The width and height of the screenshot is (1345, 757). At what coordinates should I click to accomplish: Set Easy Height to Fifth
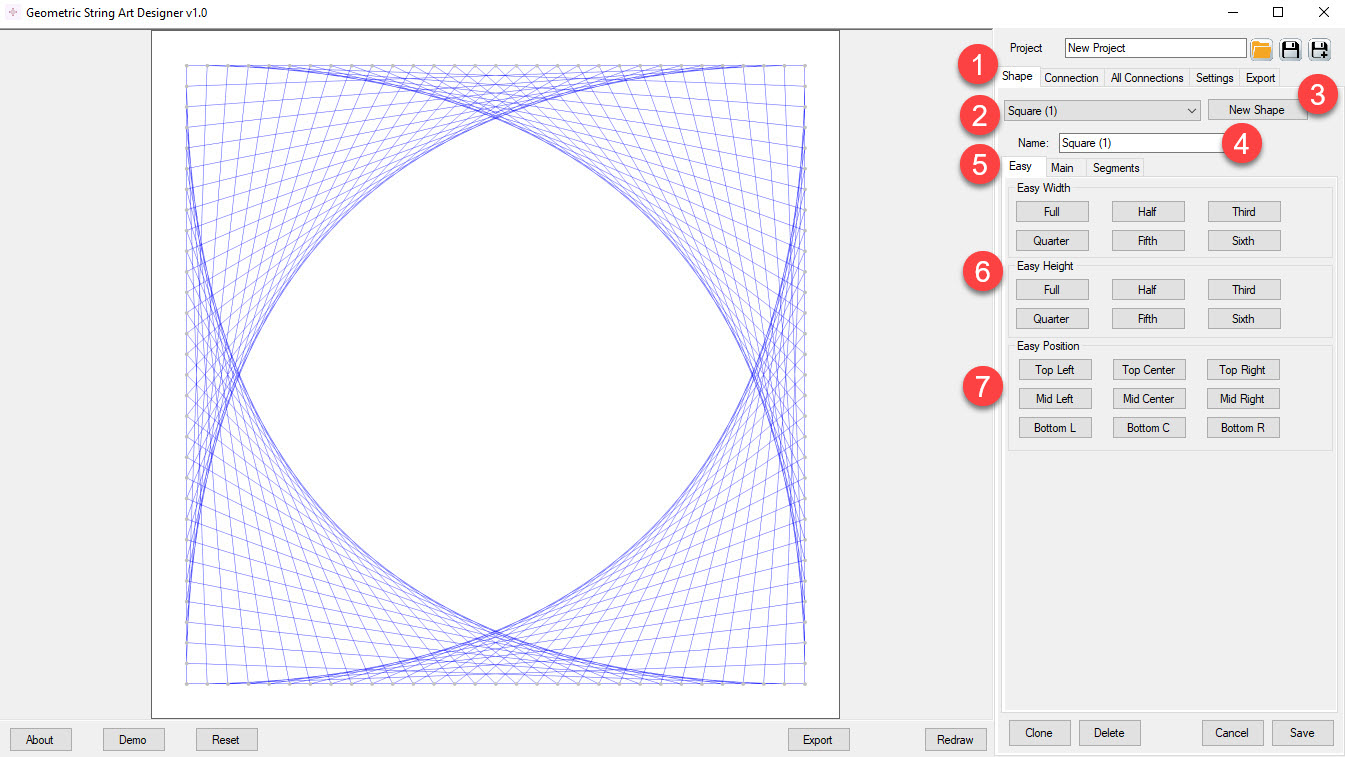coord(1148,319)
